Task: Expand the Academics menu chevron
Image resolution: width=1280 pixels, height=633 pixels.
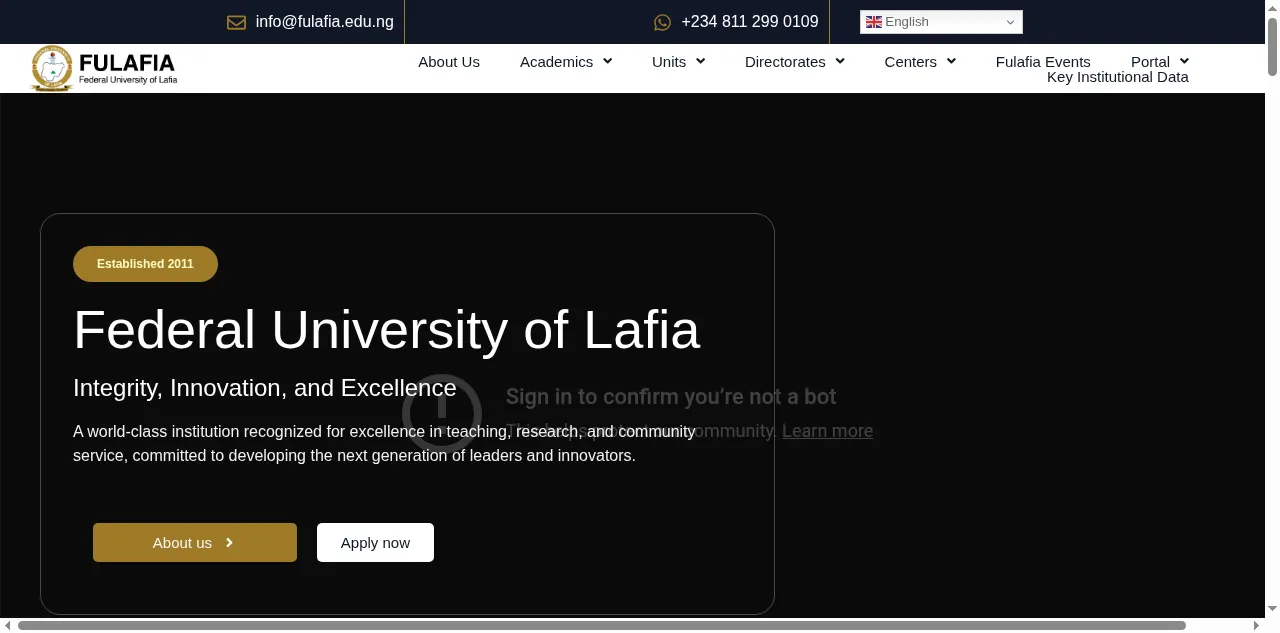Action: (x=607, y=61)
